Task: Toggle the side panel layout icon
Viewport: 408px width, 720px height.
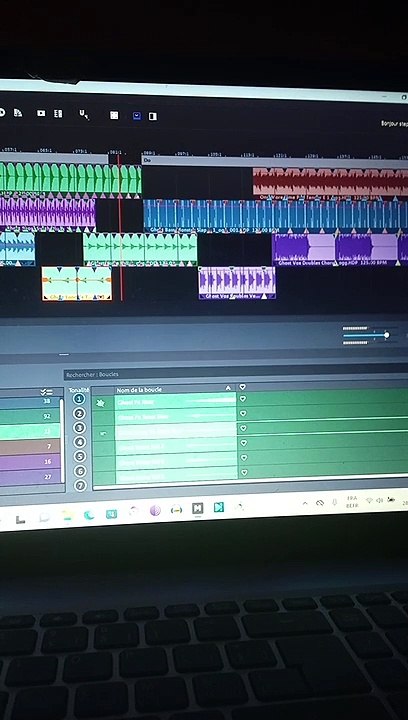Action: click(x=153, y=116)
